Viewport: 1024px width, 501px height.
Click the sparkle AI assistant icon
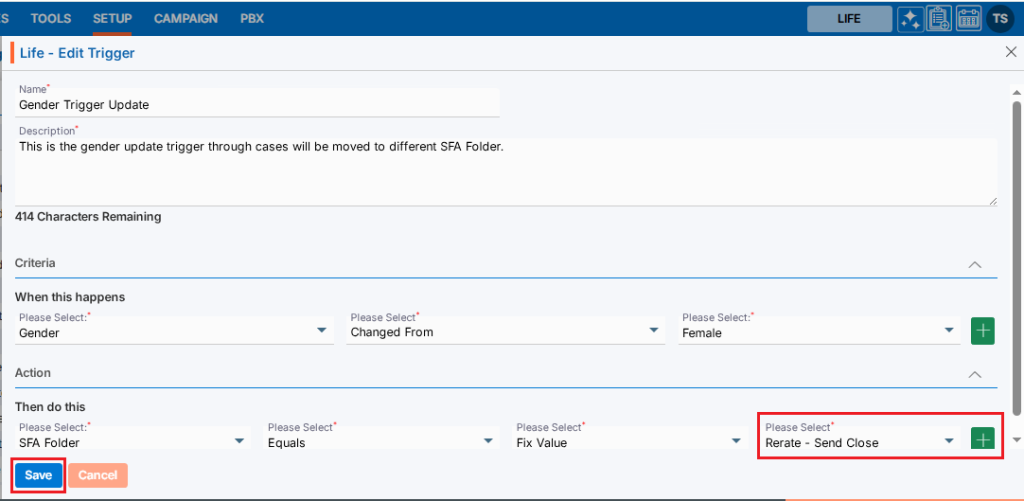[909, 18]
